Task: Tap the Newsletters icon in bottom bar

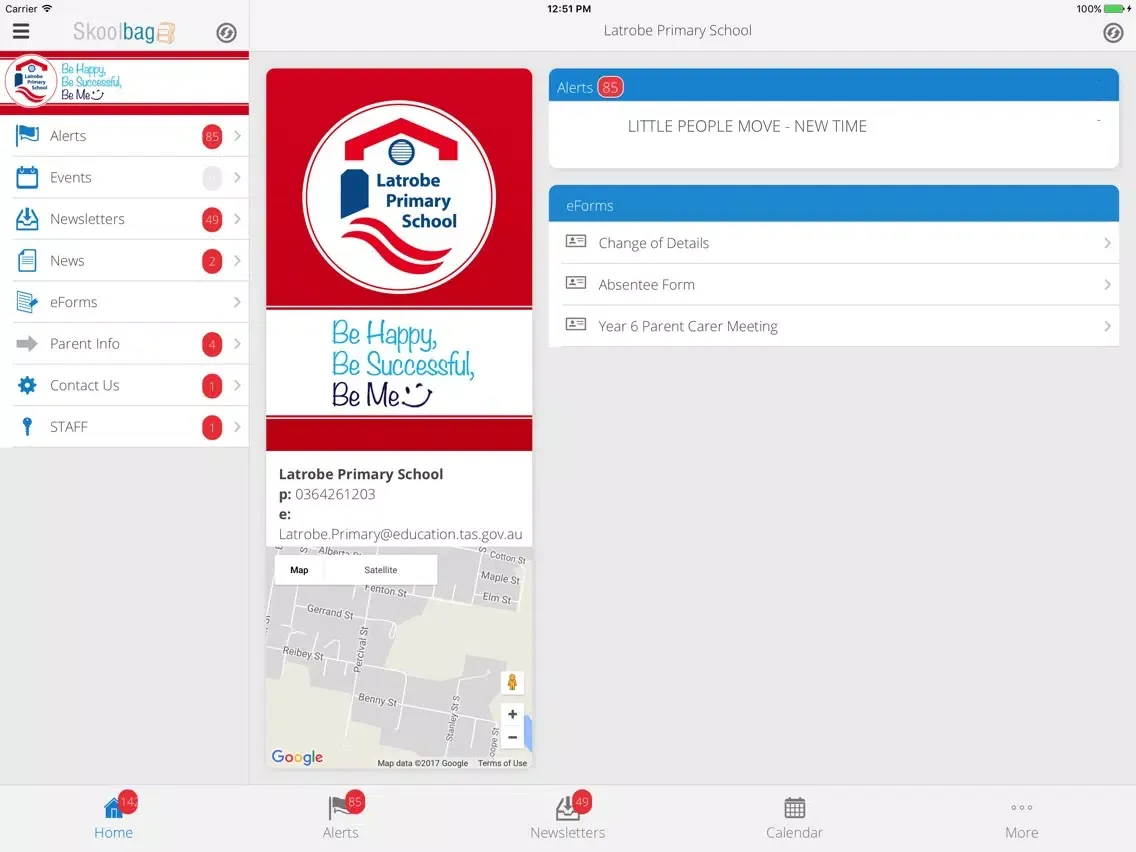Action: 567,808
